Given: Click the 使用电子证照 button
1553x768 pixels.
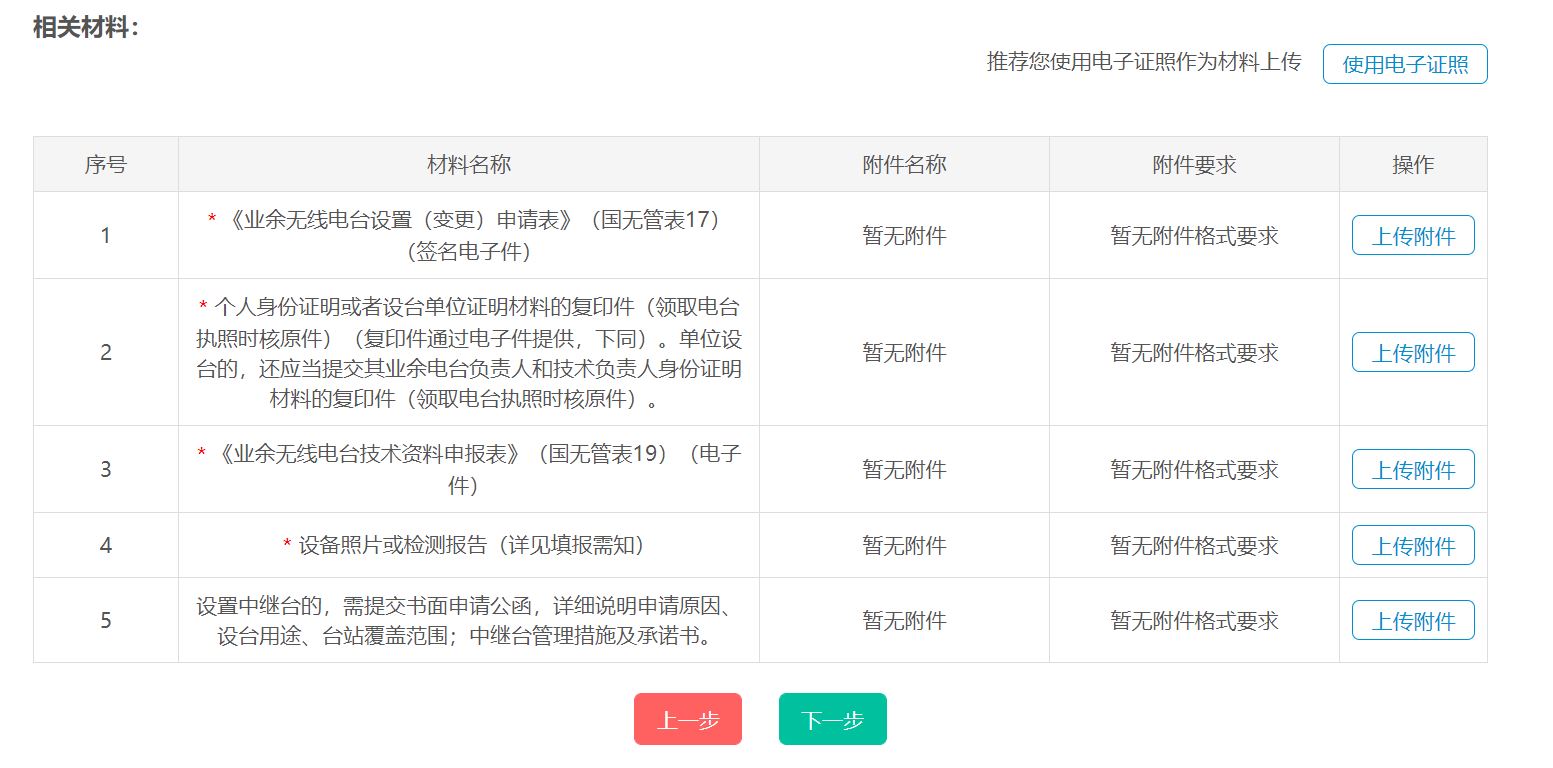Looking at the screenshot, I should 1404,64.
